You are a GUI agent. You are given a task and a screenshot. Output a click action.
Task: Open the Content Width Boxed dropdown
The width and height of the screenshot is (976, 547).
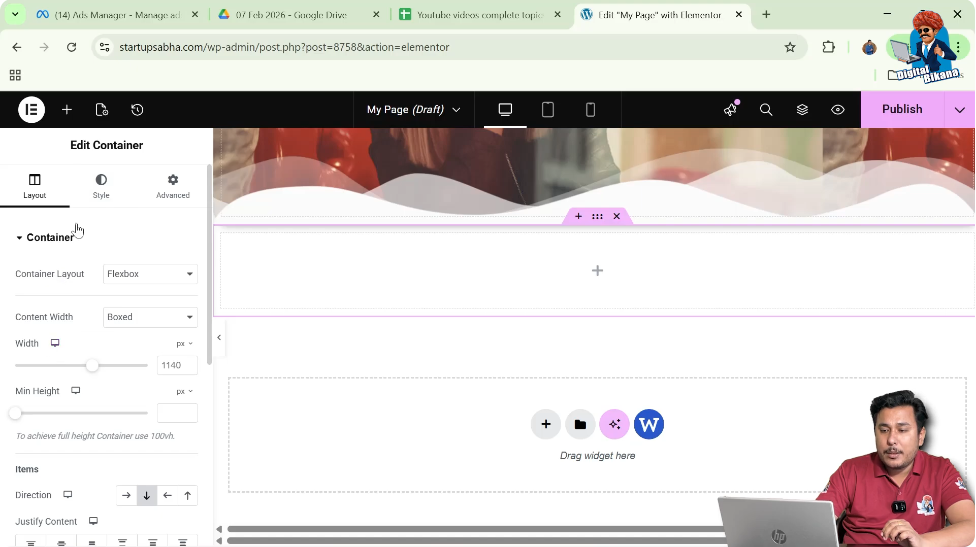[x=150, y=317]
